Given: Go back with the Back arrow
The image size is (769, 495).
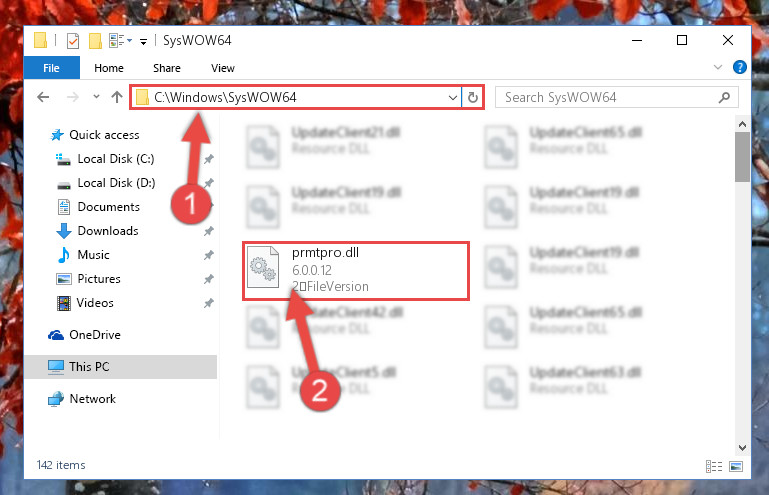Looking at the screenshot, I should coord(43,97).
